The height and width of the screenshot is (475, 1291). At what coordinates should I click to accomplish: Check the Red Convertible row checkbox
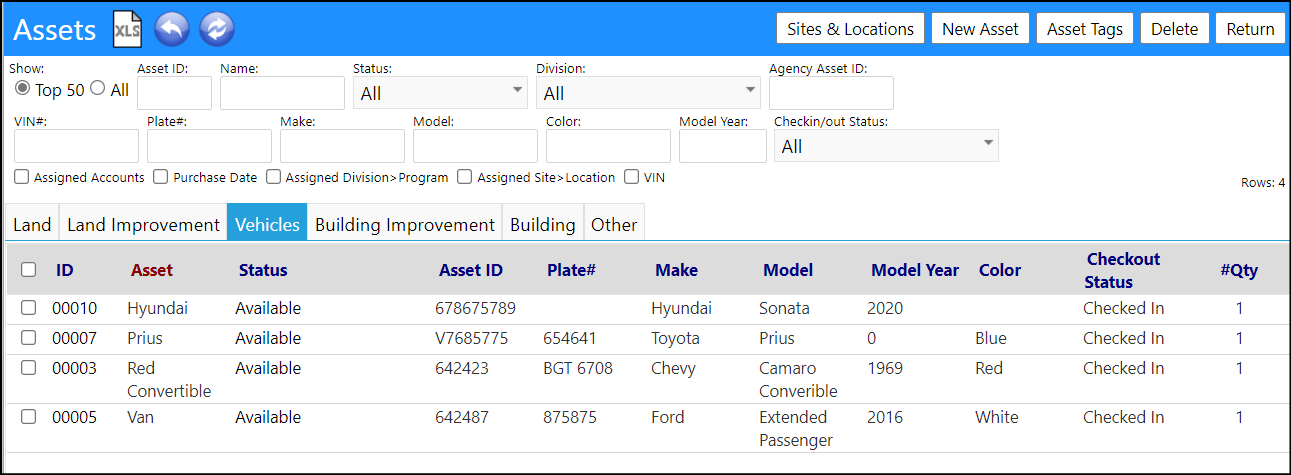coord(29,368)
